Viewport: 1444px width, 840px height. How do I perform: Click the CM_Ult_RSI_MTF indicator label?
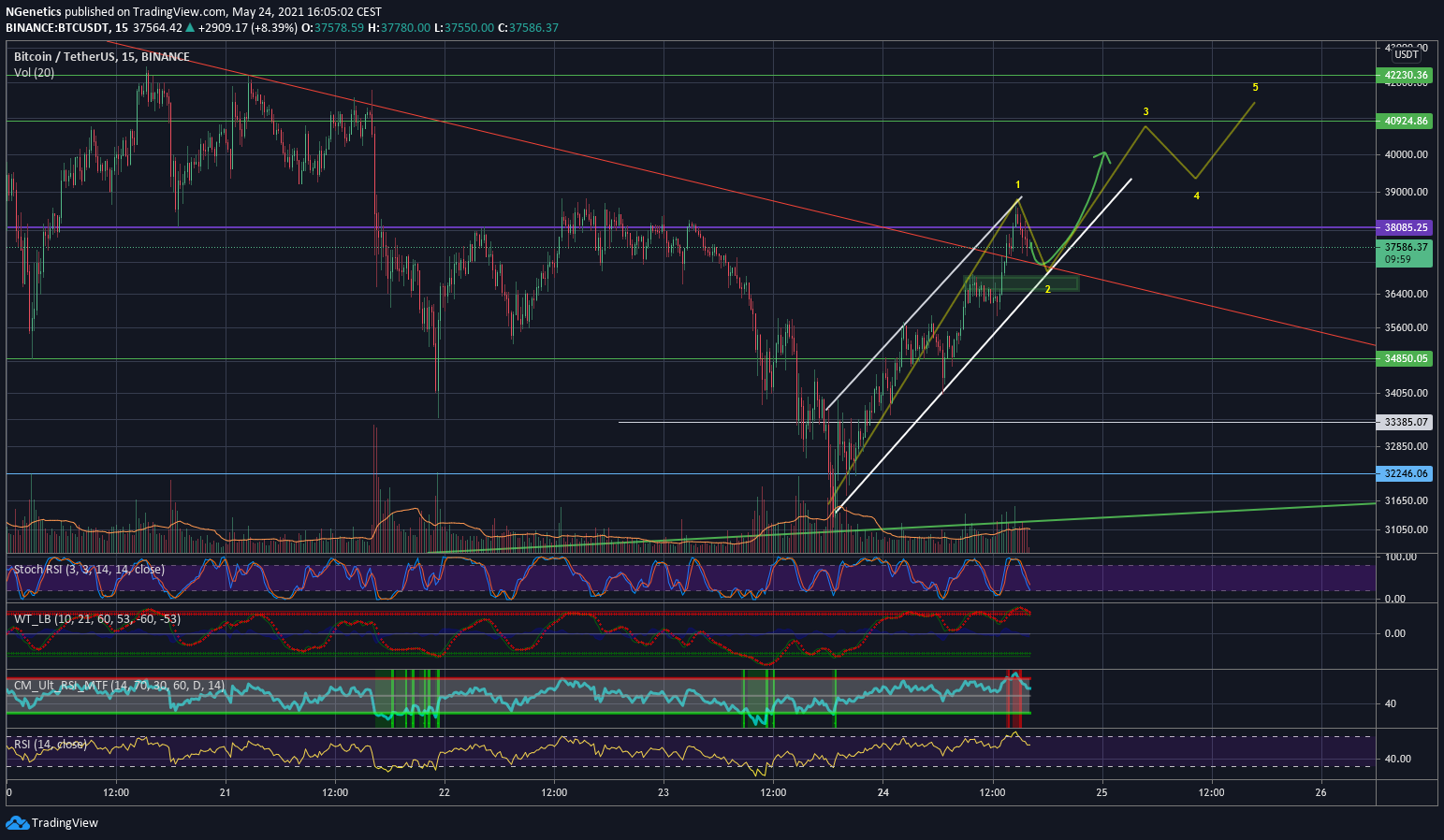click(119, 686)
